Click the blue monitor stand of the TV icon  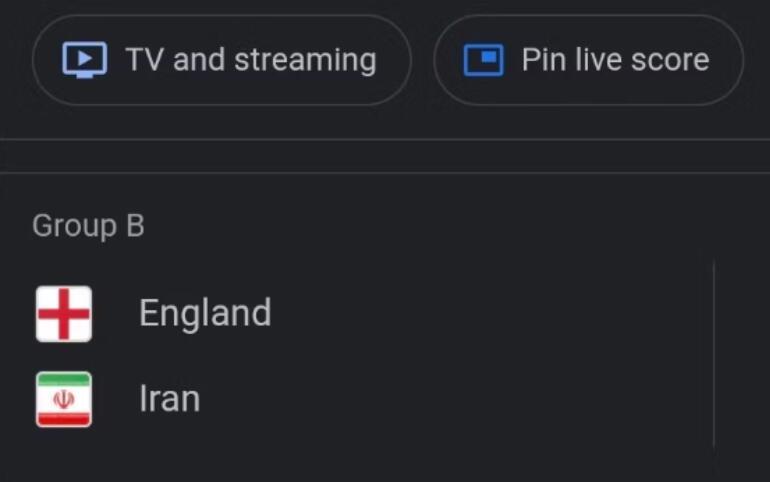[x=84, y=76]
